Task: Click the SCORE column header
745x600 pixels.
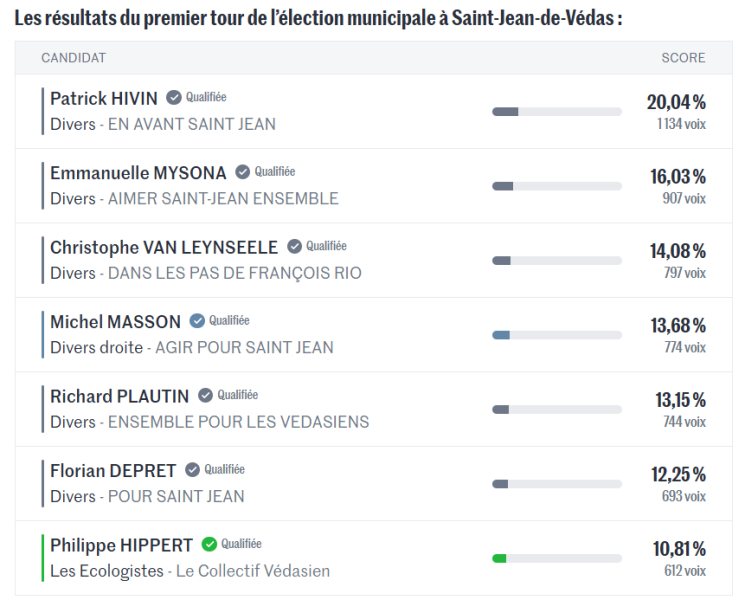Action: (683, 58)
